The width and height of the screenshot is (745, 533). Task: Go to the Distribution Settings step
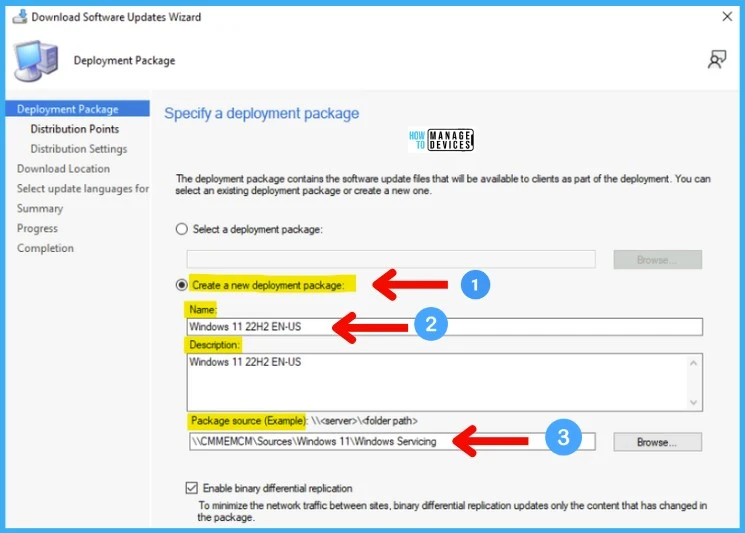click(79, 149)
